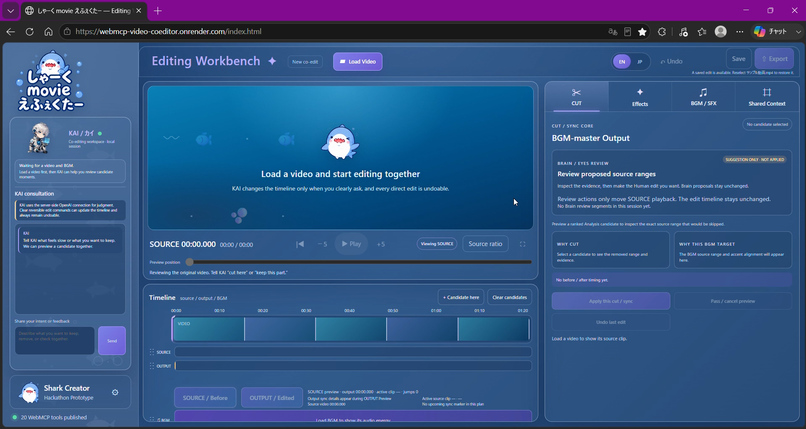Screen dimensions: 806x429
Task: Select the SOURCE / Before preview button
Action: (205, 398)
